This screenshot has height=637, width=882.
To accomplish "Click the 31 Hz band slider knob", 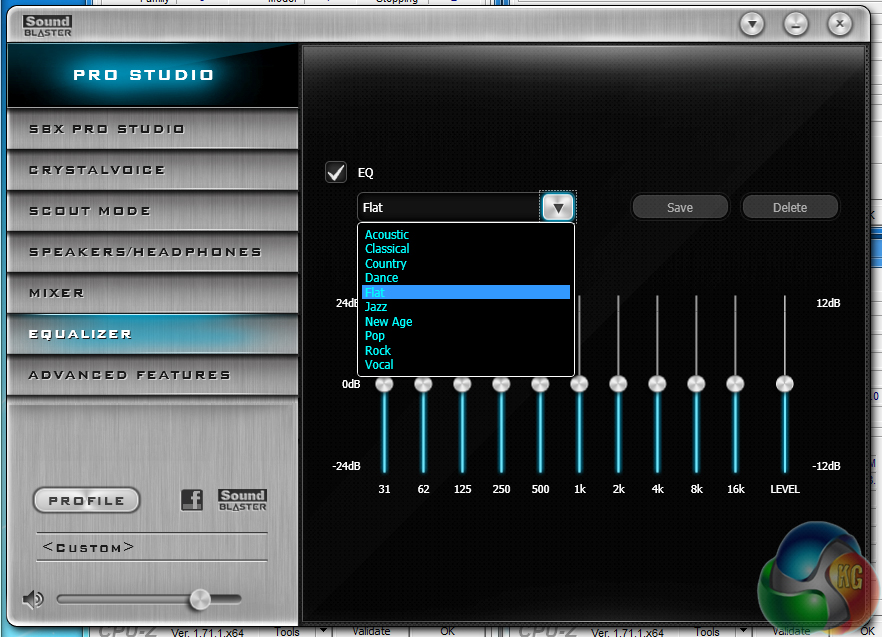I will 384,384.
